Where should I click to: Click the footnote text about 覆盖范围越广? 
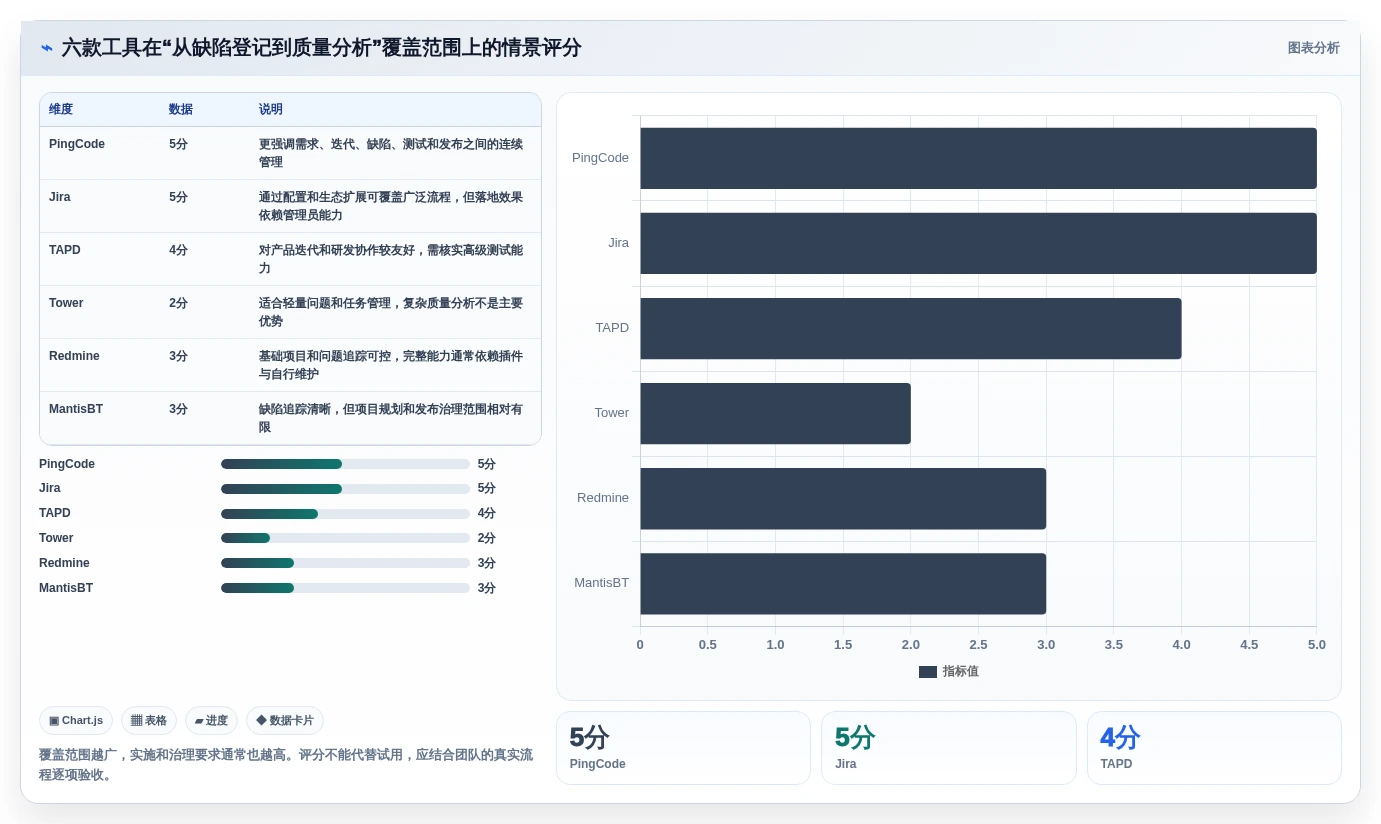coord(286,765)
